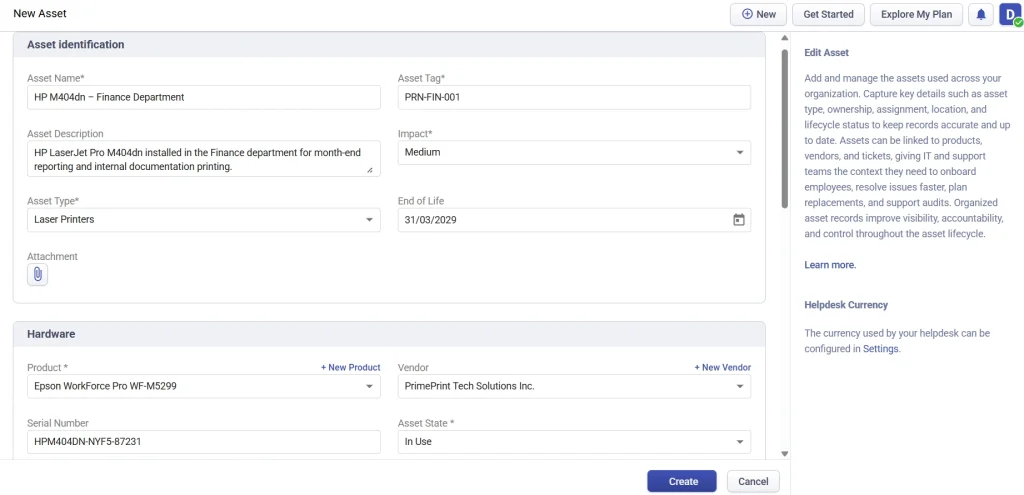1024x495 pixels.
Task: Focus the Asset Name input field
Action: point(204,97)
